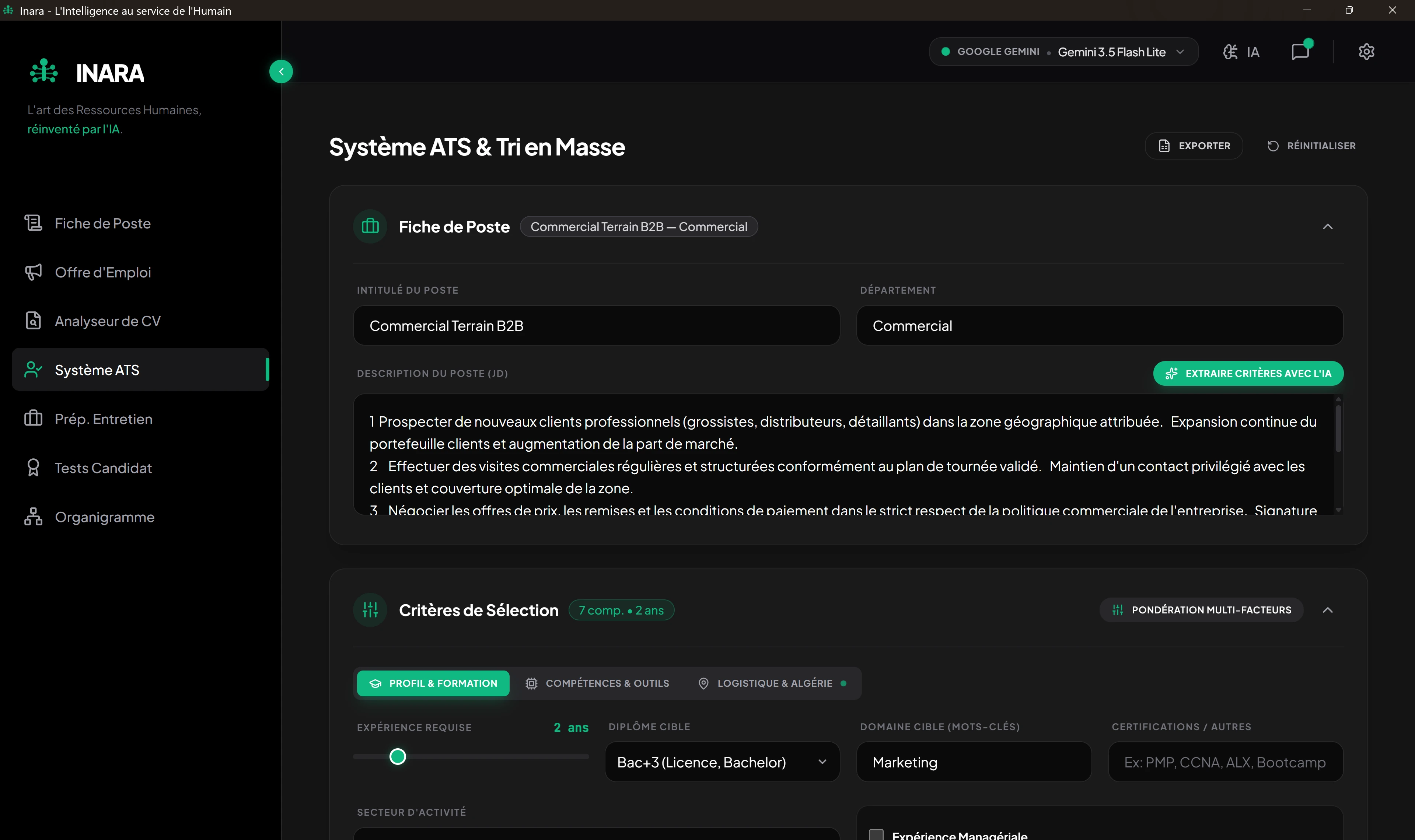The width and height of the screenshot is (1415, 840).
Task: Collapse the Fiche de Poste section chevron
Action: pyautogui.click(x=1327, y=227)
